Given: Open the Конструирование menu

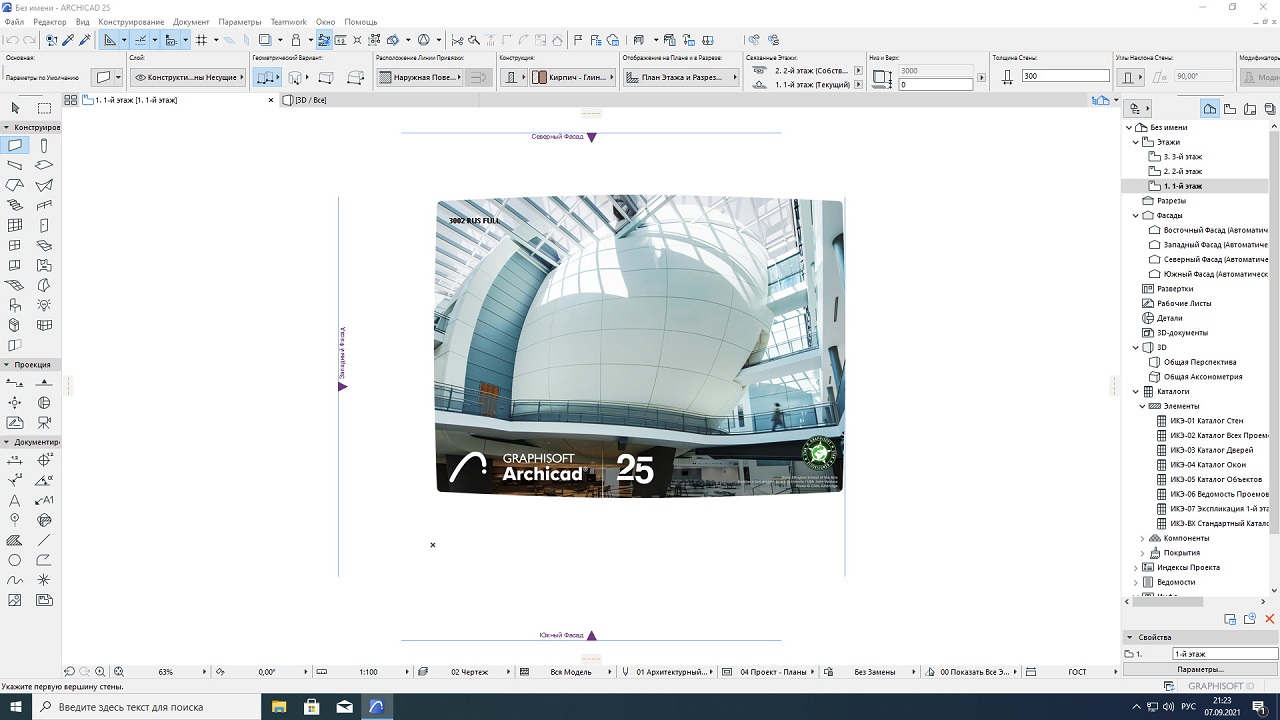Looking at the screenshot, I should tap(131, 21).
